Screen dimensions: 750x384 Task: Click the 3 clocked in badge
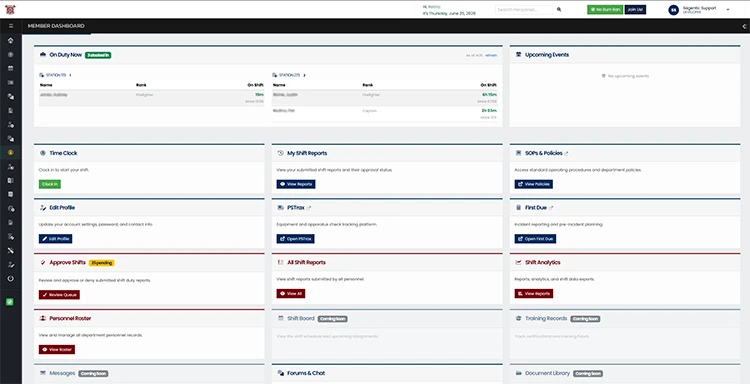pos(98,55)
